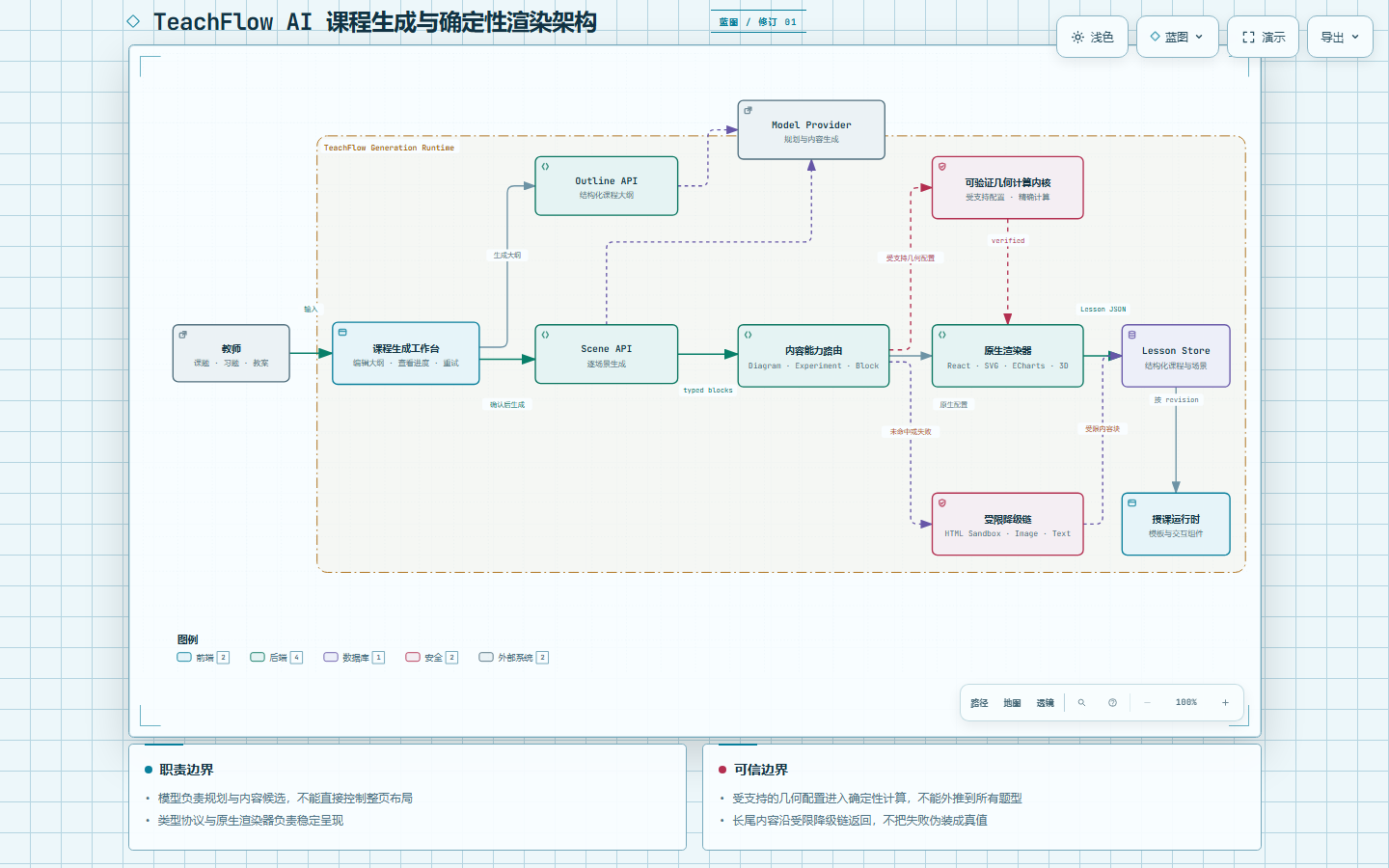This screenshot has width=1389, height=868.
Task: Click the database icon on Lesson Store node
Action: (1132, 335)
